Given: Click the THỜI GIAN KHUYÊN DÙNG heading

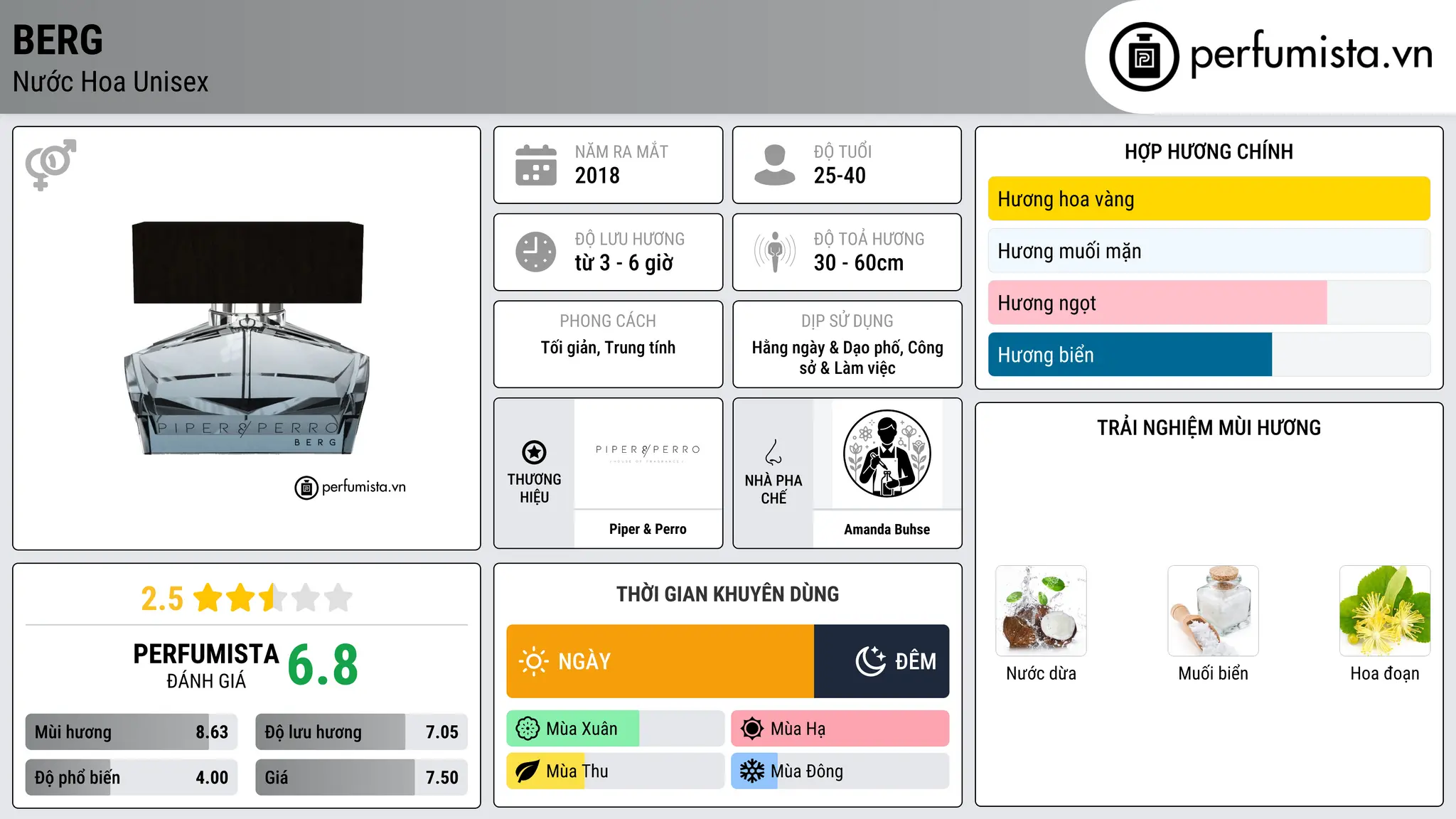Looking at the screenshot, I should point(727,594).
